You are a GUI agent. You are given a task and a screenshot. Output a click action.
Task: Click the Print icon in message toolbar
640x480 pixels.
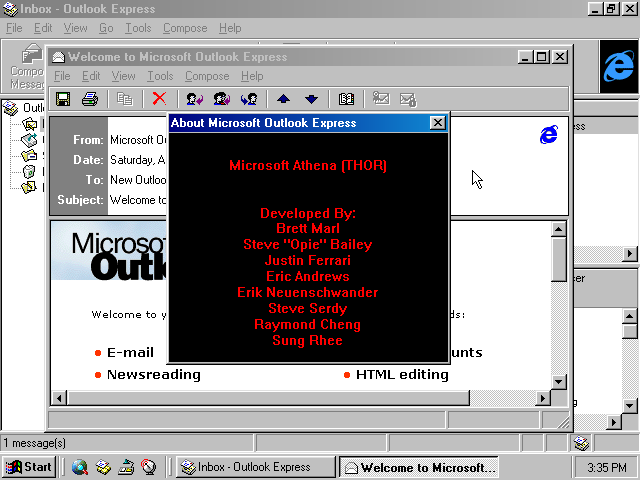click(90, 99)
